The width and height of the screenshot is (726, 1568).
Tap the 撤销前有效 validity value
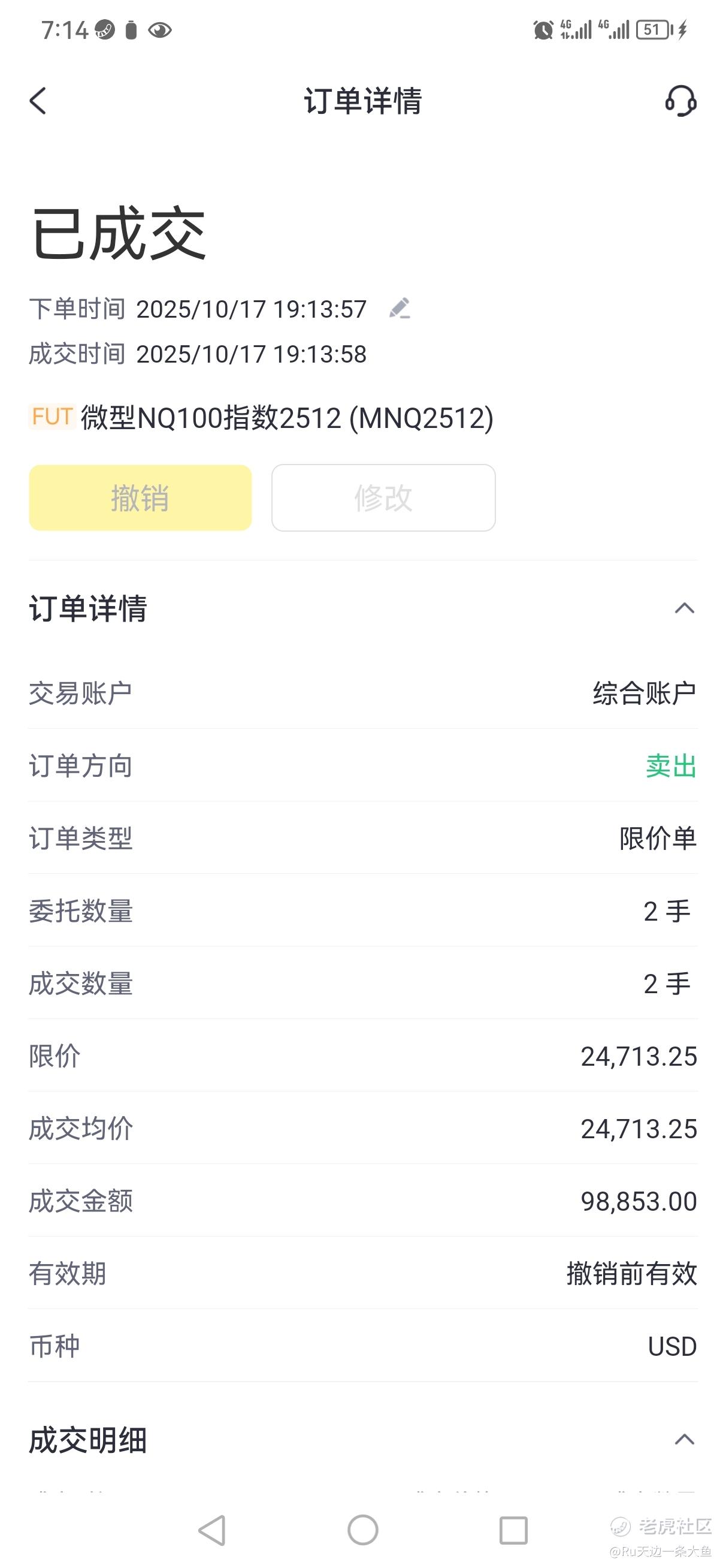[x=631, y=1273]
